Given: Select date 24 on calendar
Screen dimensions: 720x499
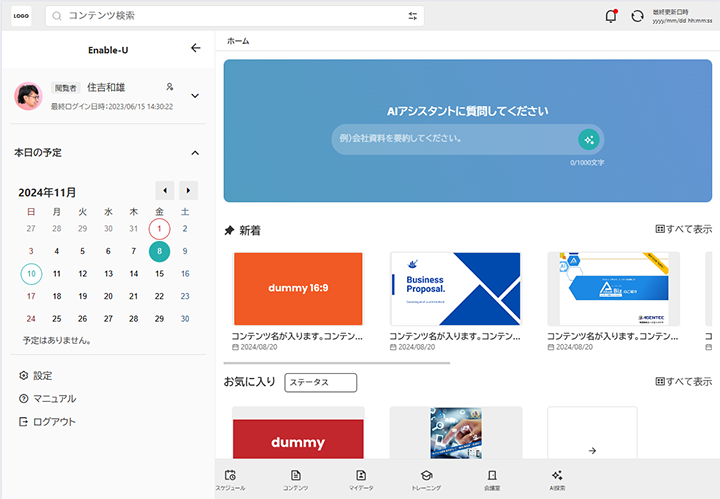Looking at the screenshot, I should tap(31, 319).
